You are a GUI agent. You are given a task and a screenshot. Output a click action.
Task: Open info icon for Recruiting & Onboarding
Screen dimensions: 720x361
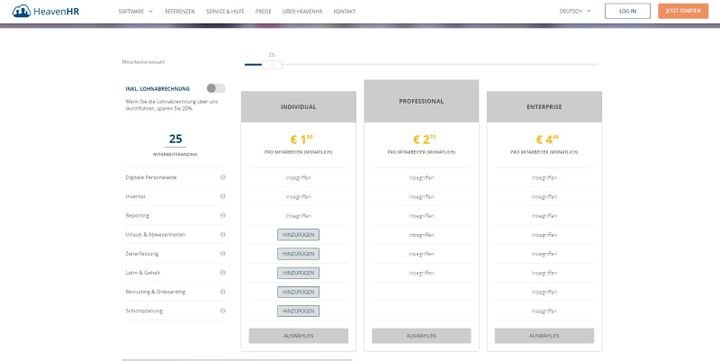[x=223, y=292]
